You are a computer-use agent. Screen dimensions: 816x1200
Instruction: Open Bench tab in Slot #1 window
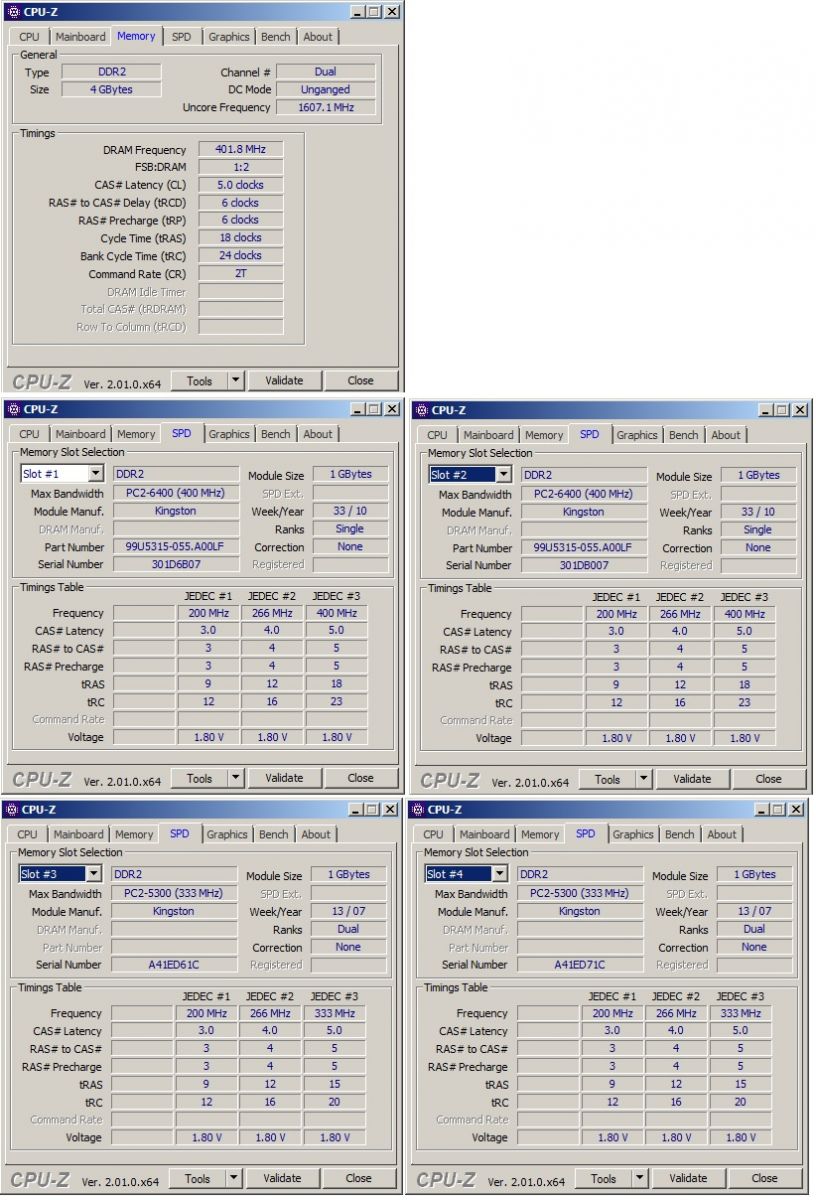click(x=276, y=435)
